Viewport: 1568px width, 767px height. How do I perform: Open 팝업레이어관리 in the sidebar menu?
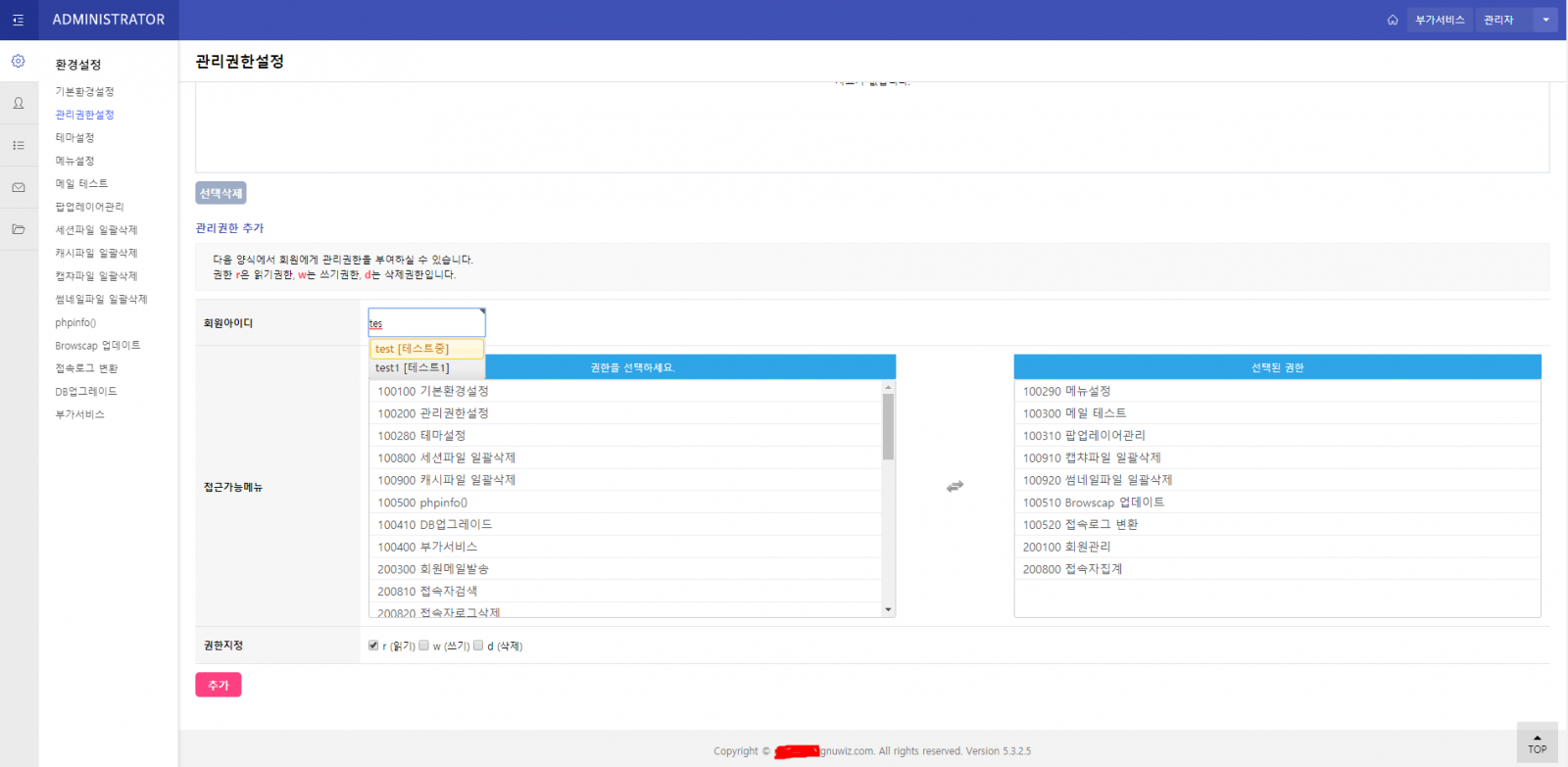pyautogui.click(x=89, y=207)
